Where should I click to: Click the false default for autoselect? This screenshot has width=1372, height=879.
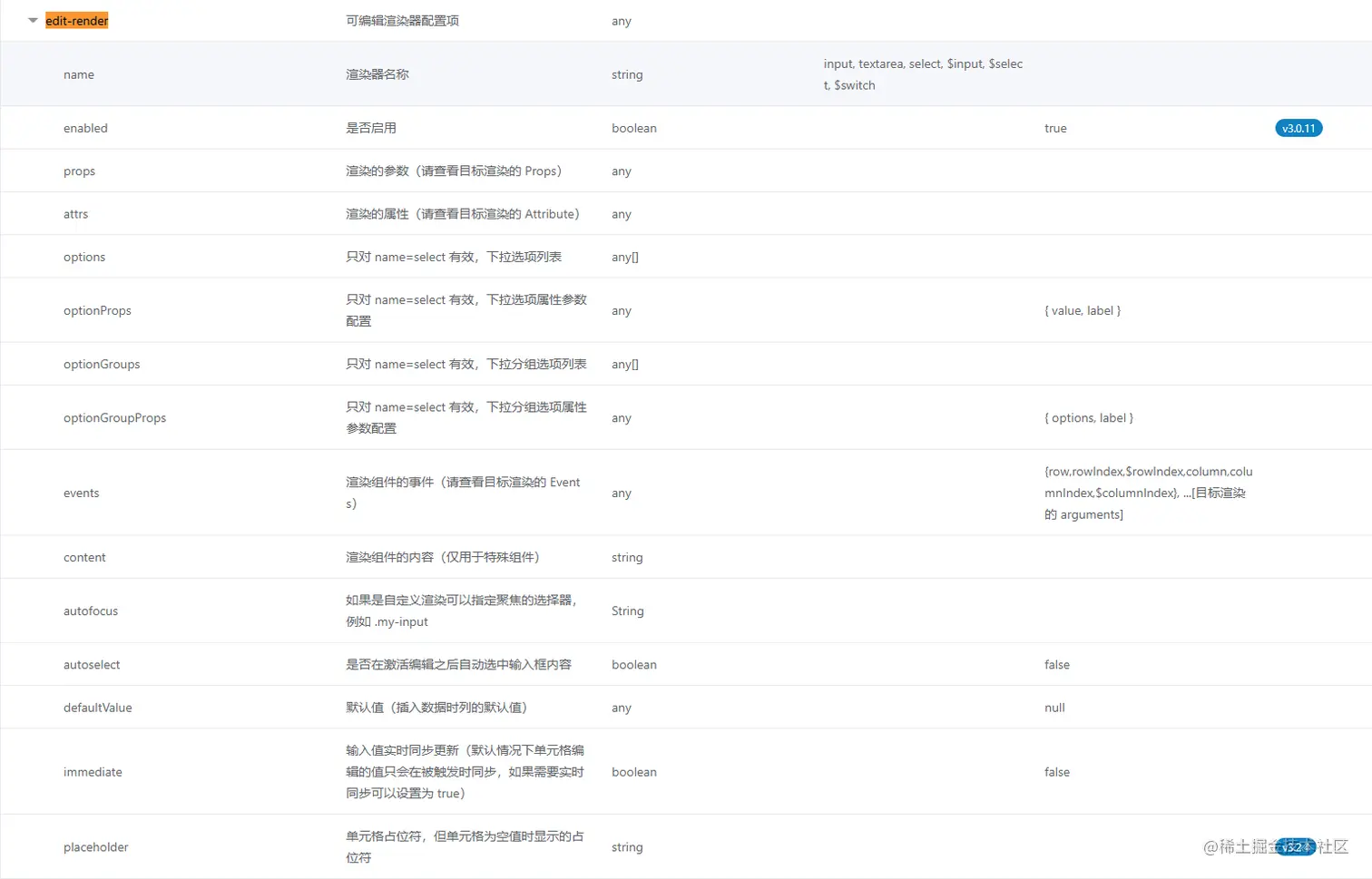1057,664
